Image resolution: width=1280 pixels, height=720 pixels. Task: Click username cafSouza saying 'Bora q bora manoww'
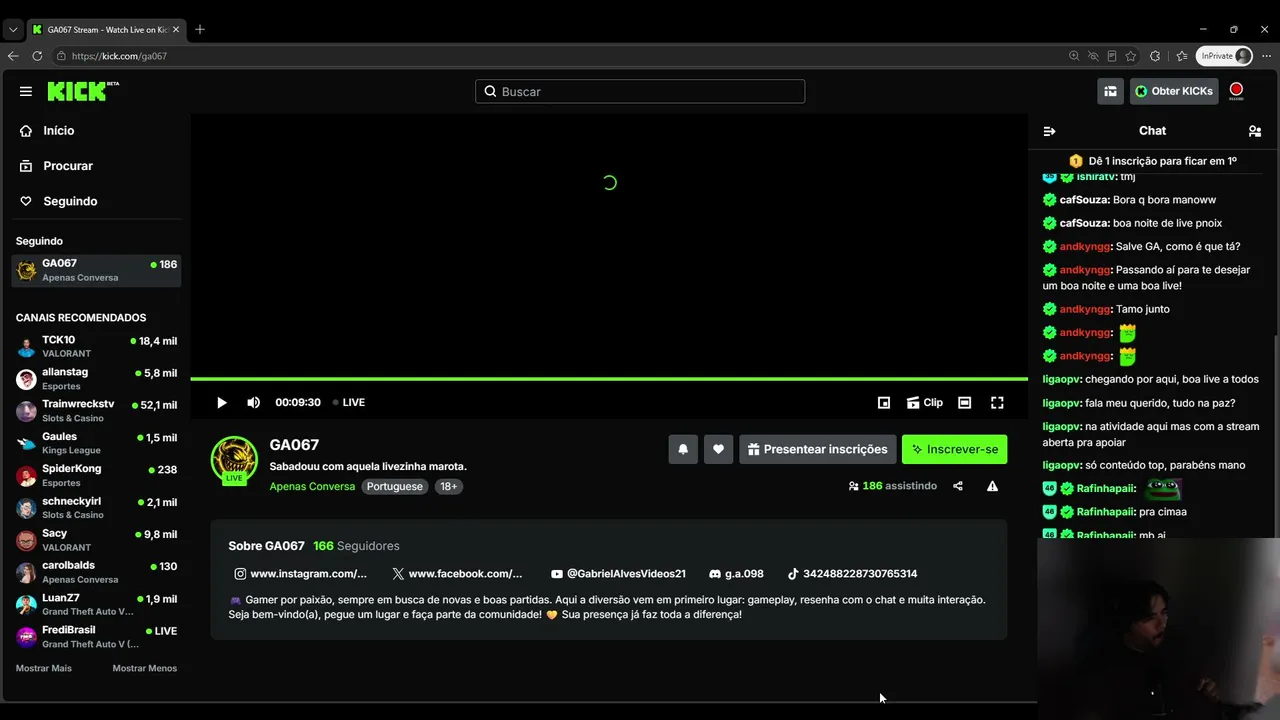click(x=1084, y=200)
